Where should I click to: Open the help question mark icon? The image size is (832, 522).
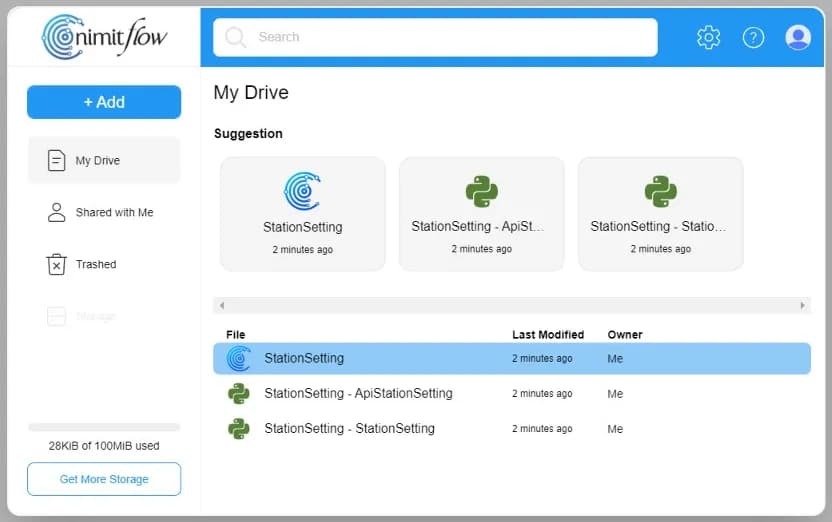(753, 37)
